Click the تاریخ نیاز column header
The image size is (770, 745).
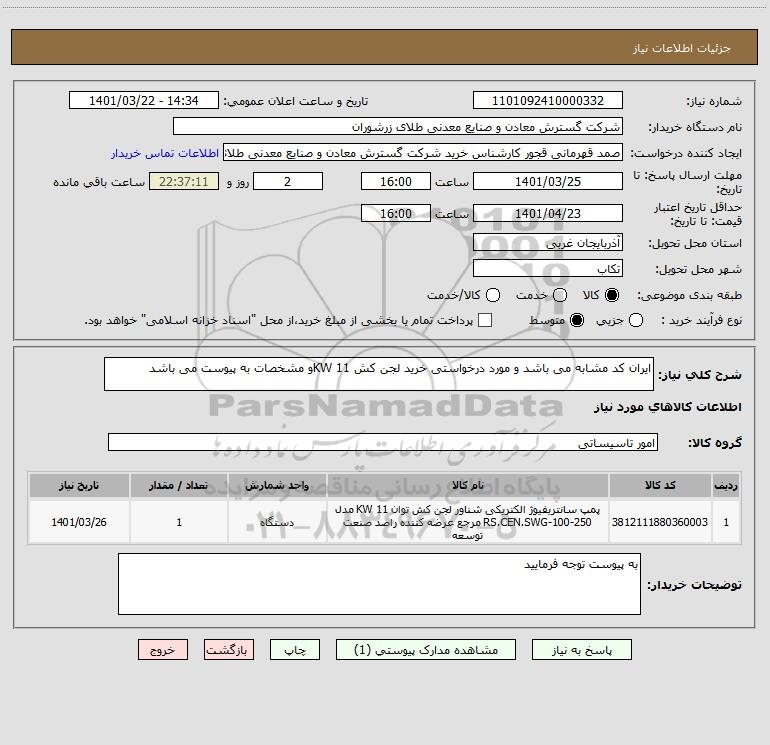point(79,485)
